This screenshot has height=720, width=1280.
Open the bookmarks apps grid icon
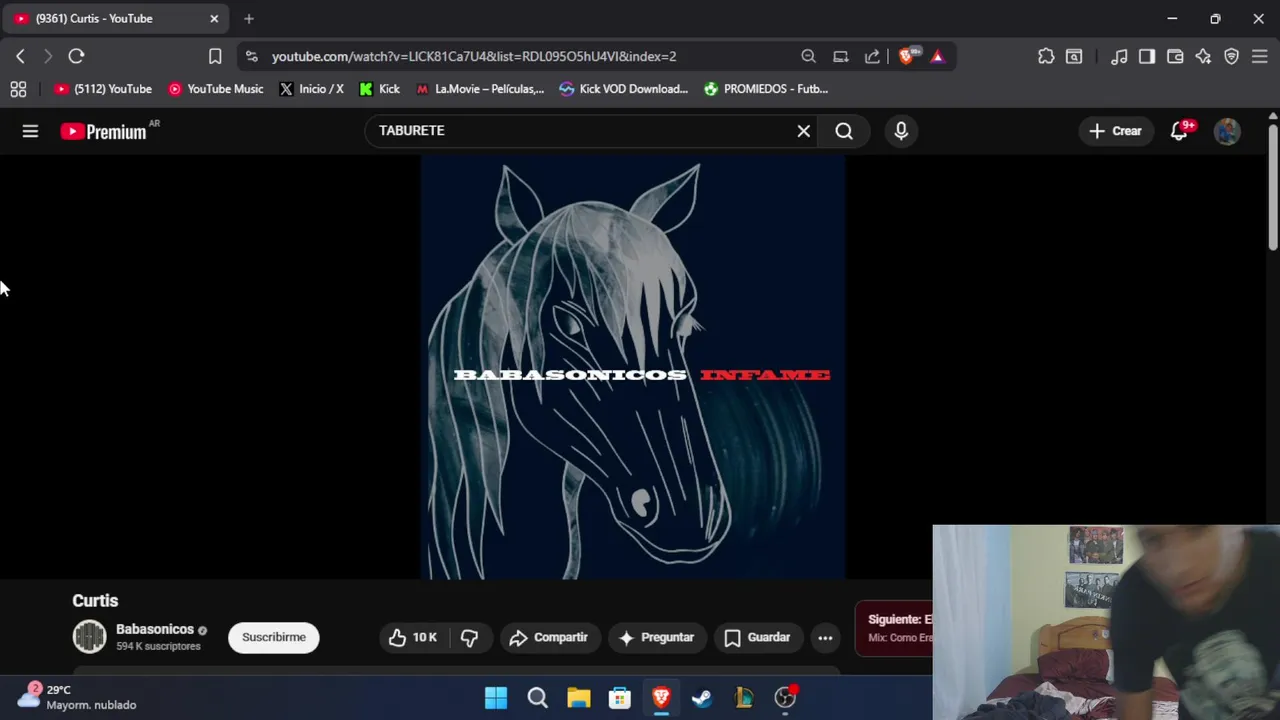18,89
